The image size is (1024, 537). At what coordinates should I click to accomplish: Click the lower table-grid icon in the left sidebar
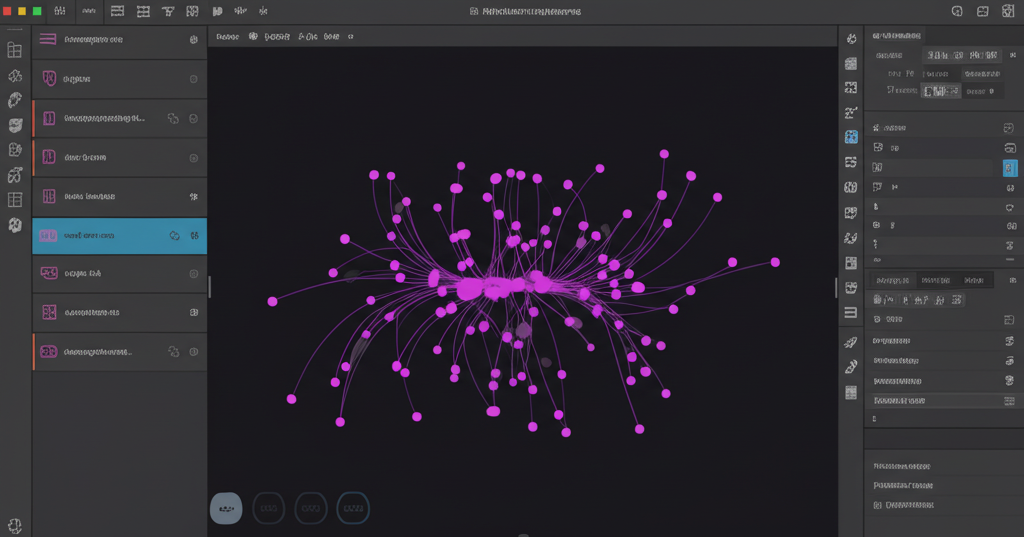point(14,200)
